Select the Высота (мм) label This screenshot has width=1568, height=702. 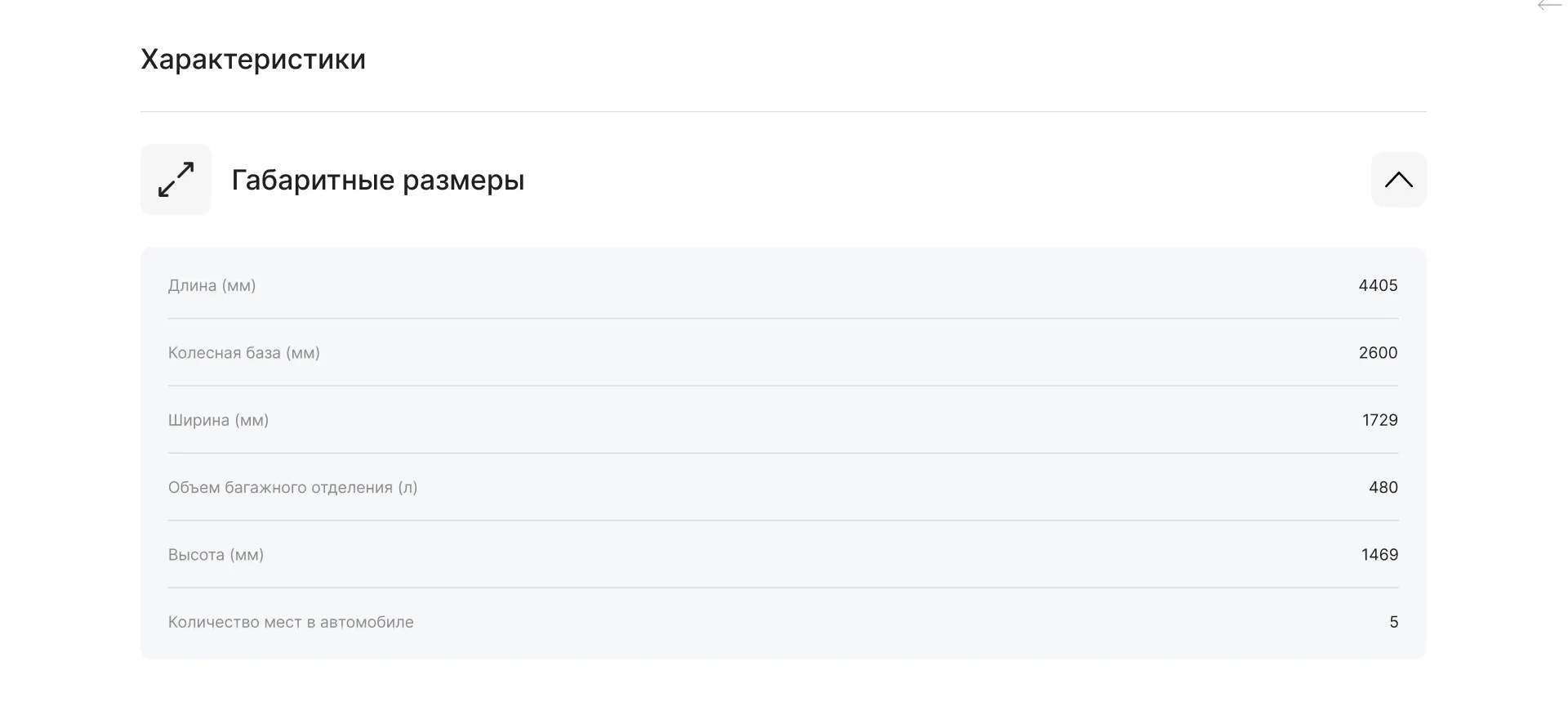click(x=216, y=555)
